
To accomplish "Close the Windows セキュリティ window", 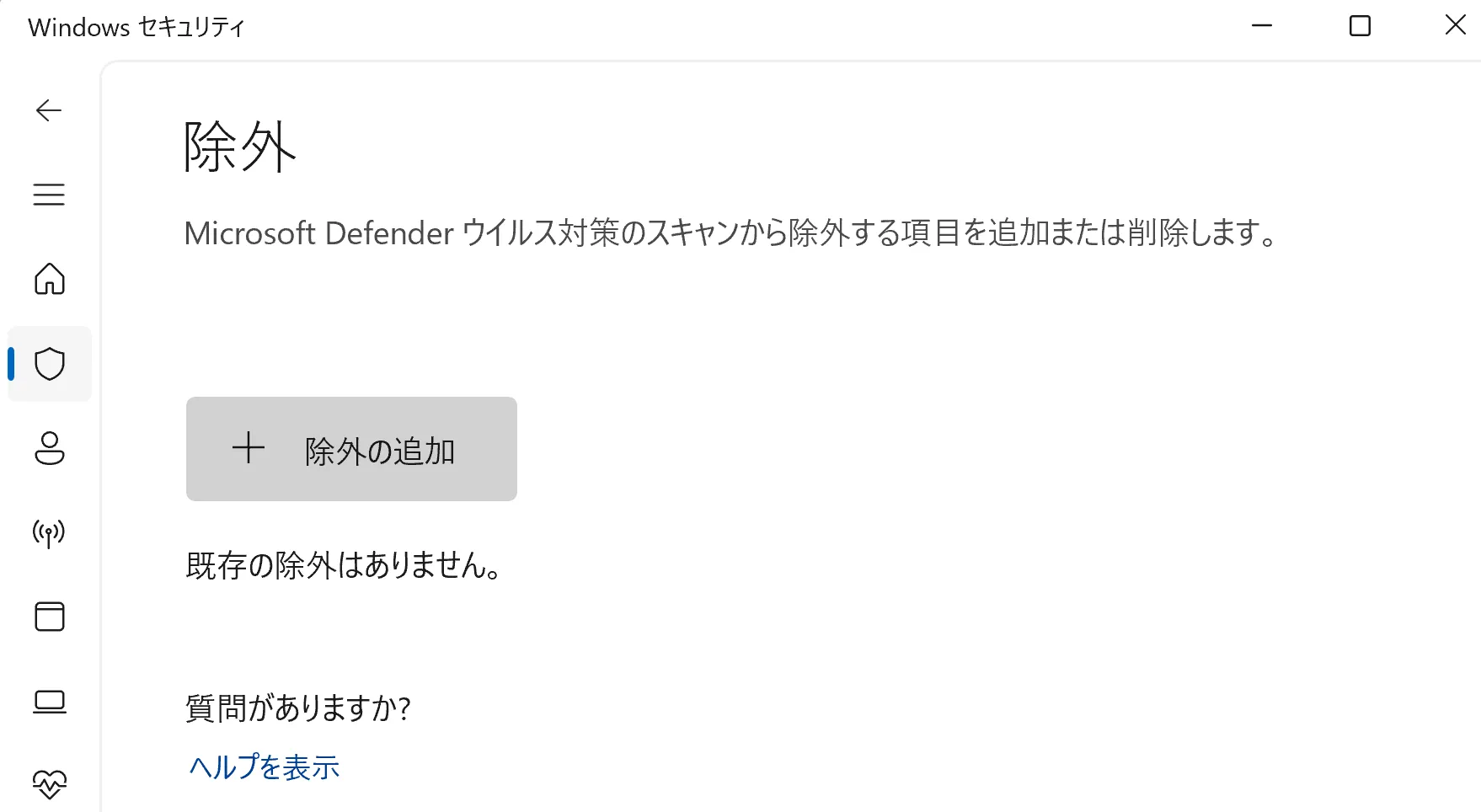I will coord(1455,26).
